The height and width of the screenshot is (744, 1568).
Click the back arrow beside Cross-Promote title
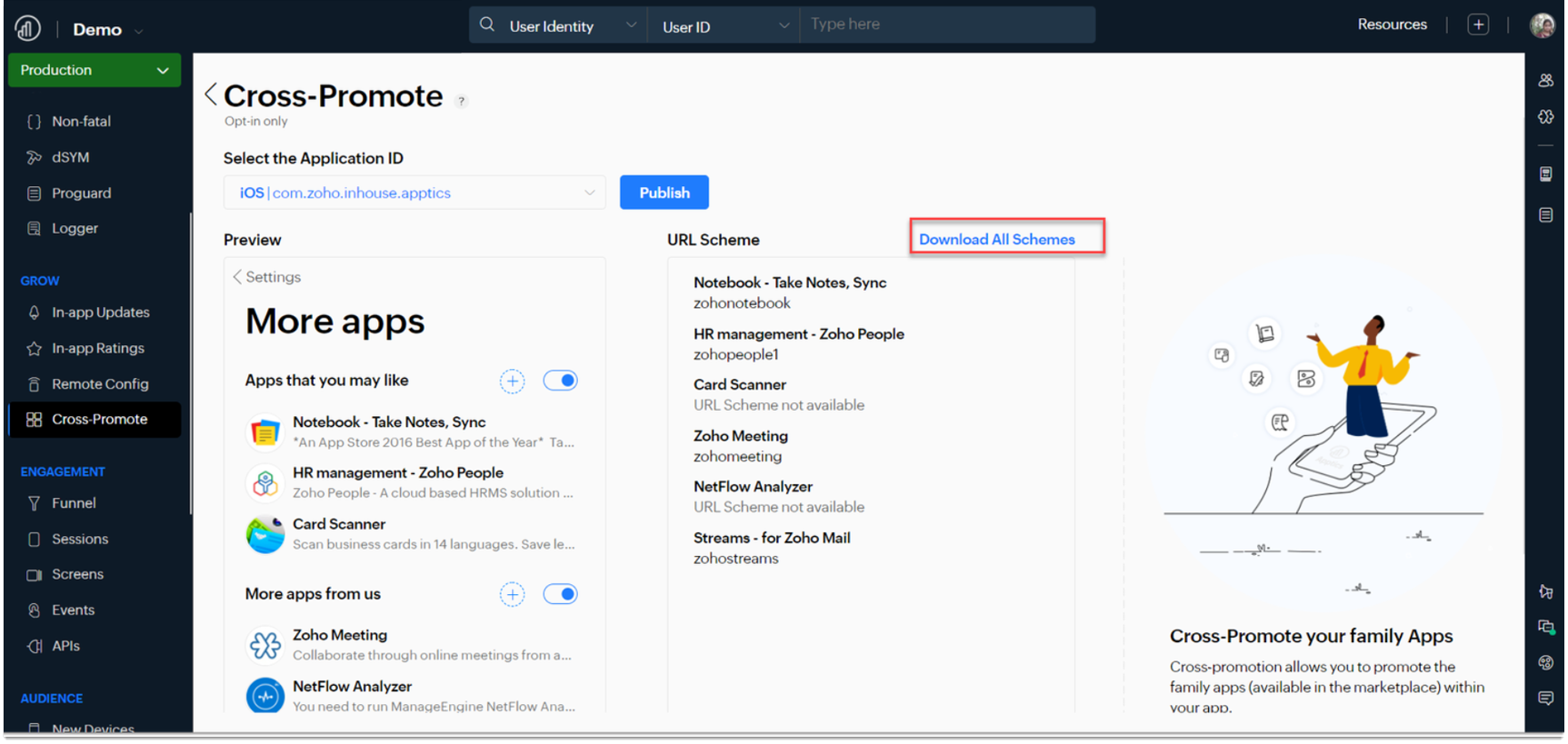pyautogui.click(x=211, y=94)
